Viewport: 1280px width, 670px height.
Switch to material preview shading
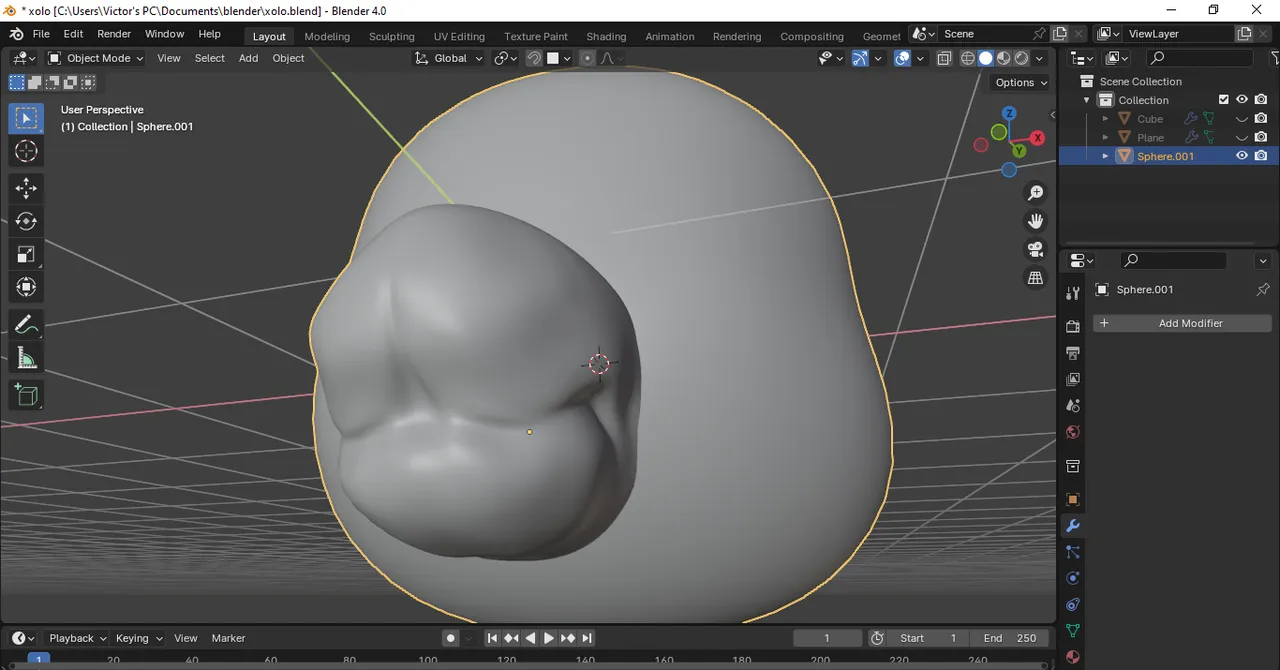tap(1004, 58)
